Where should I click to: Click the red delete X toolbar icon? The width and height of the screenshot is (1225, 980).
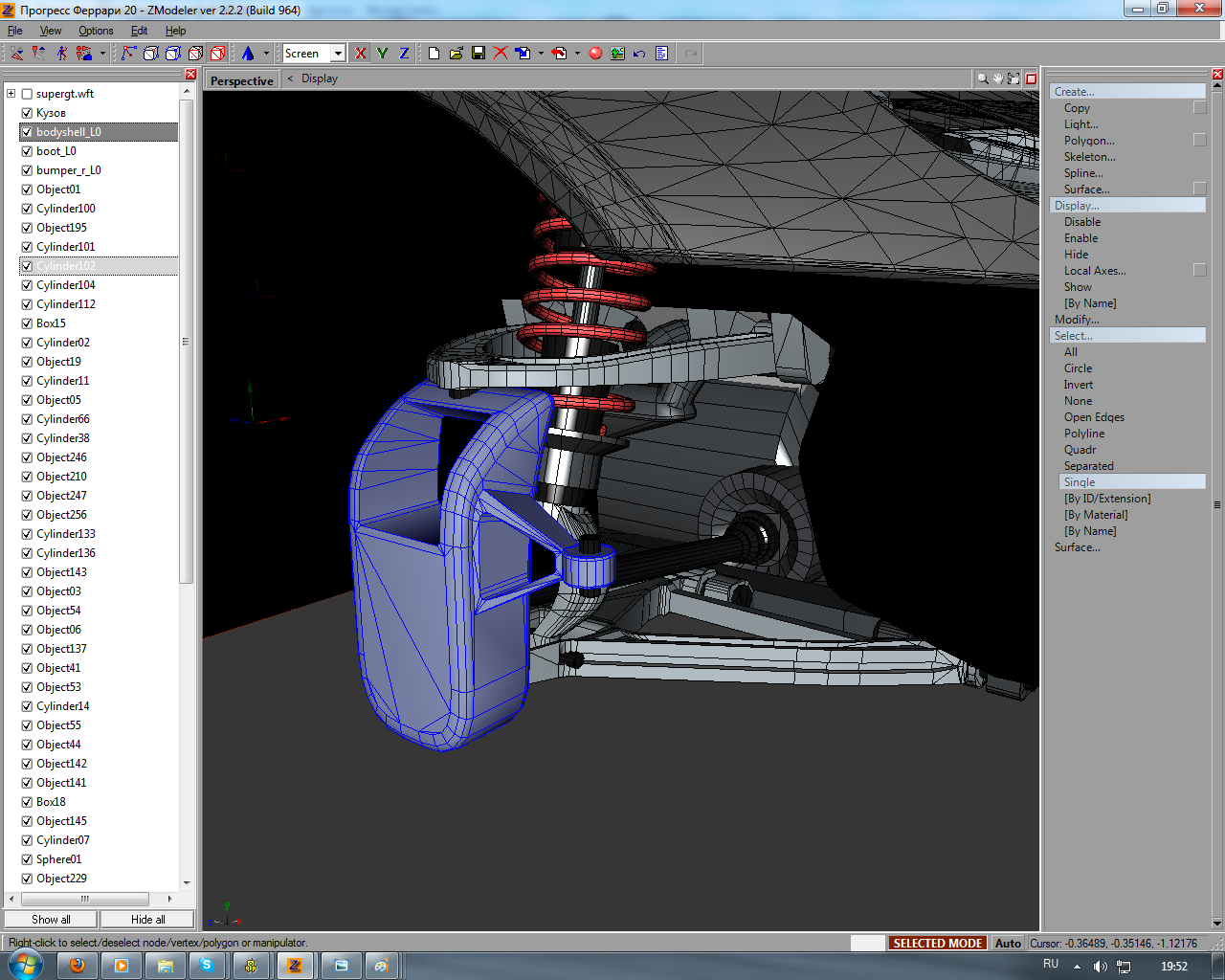coord(501,54)
